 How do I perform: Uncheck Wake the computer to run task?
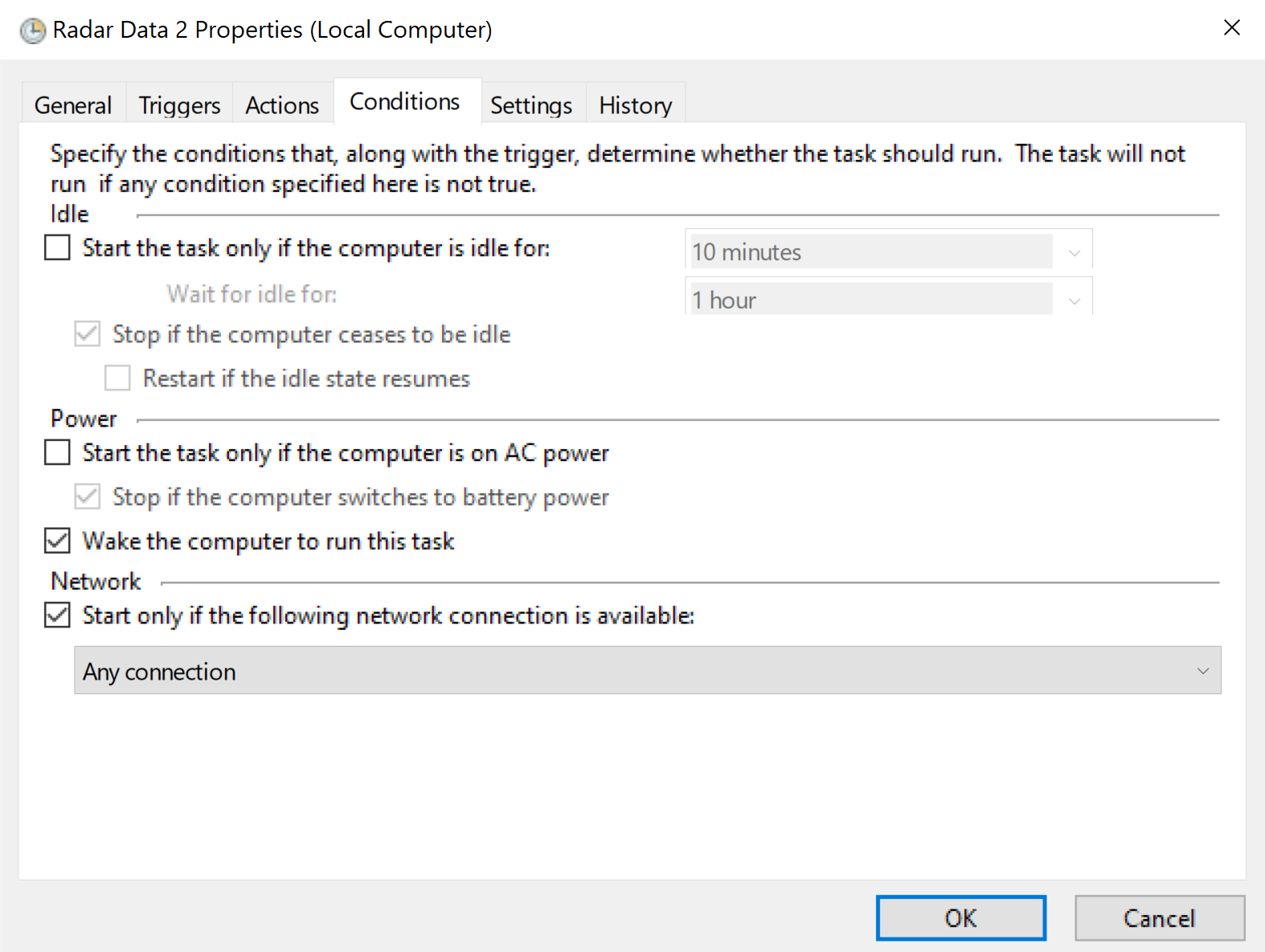click(x=57, y=541)
